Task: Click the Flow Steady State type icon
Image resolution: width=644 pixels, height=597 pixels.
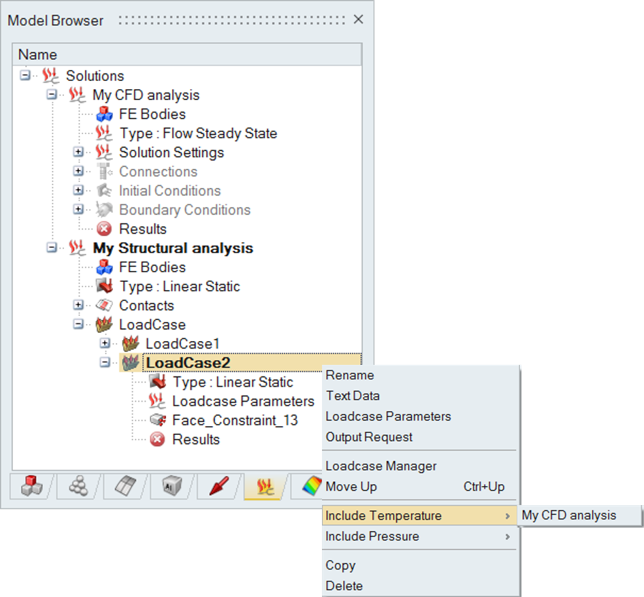Action: point(104,133)
